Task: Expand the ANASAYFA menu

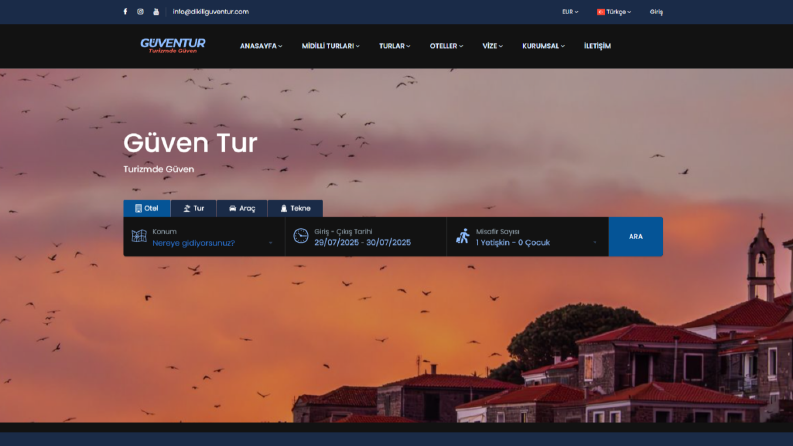Action: [261, 46]
